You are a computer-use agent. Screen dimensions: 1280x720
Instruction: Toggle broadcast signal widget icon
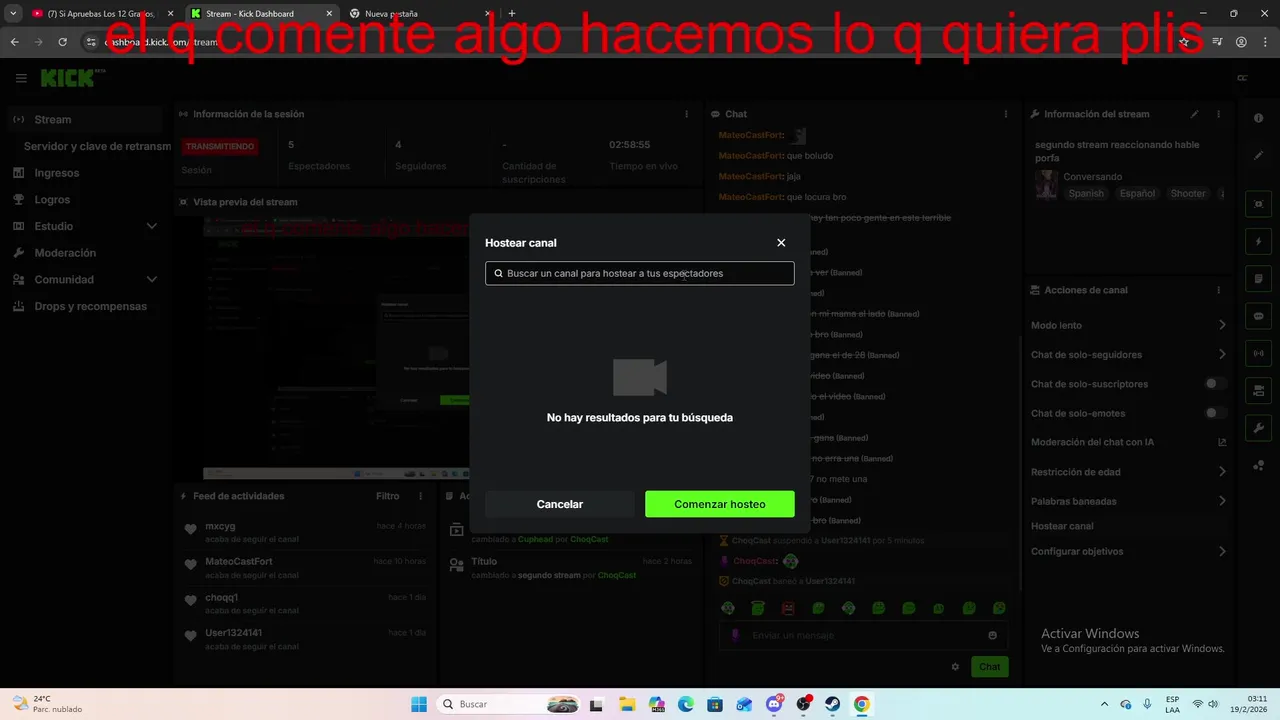[1258, 353]
